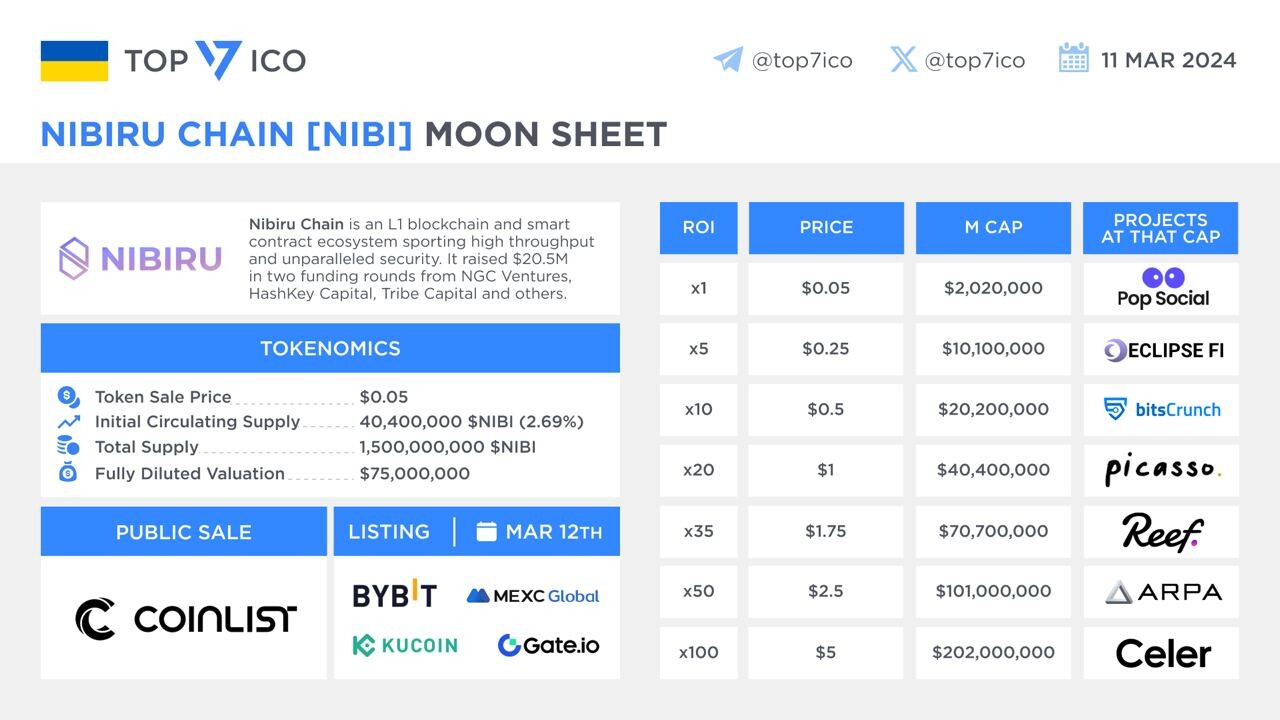Click the x100 ROI cell
This screenshot has height=720, width=1280.
coord(698,652)
